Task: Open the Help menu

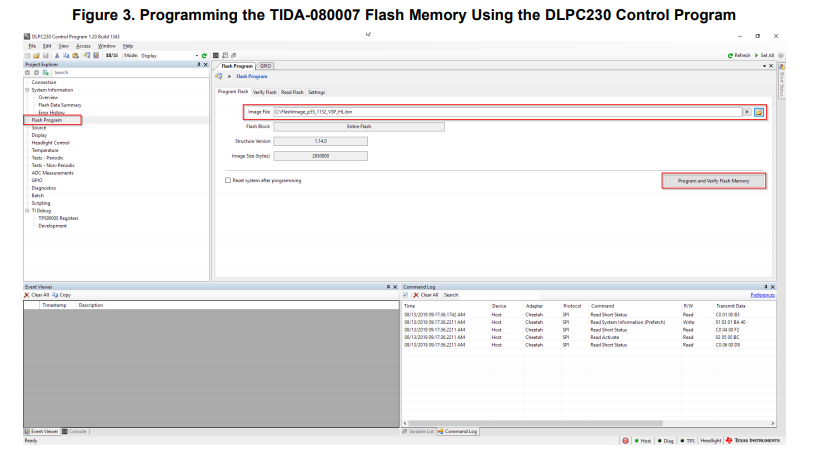Action: click(x=128, y=46)
